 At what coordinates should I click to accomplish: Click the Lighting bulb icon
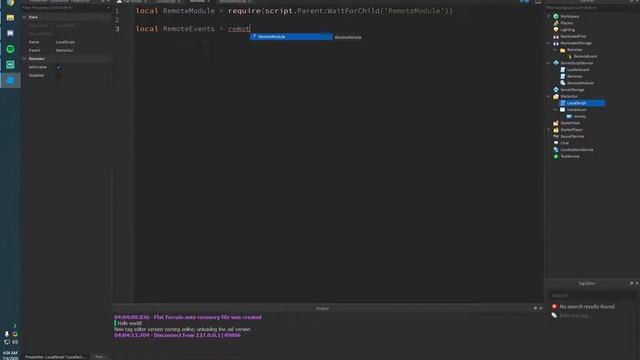click(x=556, y=29)
